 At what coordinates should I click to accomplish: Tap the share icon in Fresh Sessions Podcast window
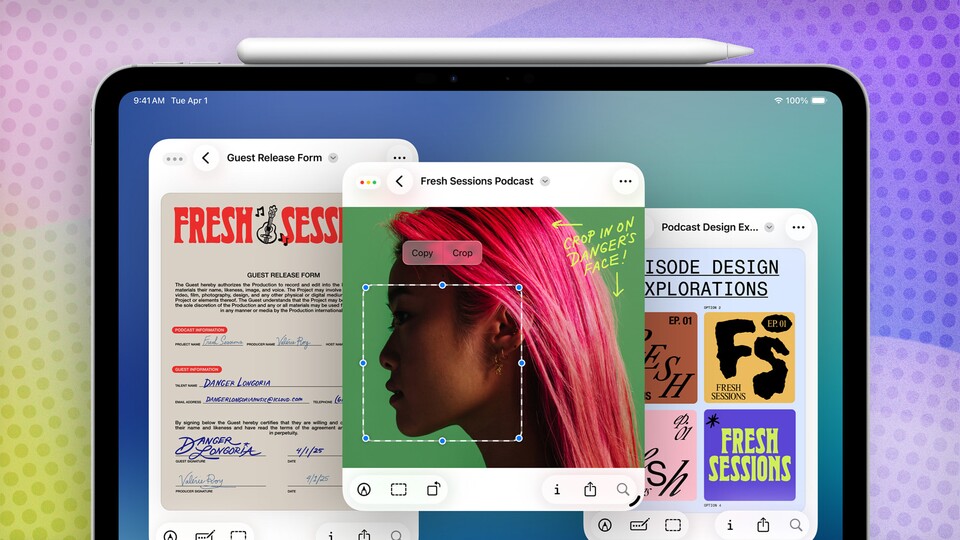(590, 490)
